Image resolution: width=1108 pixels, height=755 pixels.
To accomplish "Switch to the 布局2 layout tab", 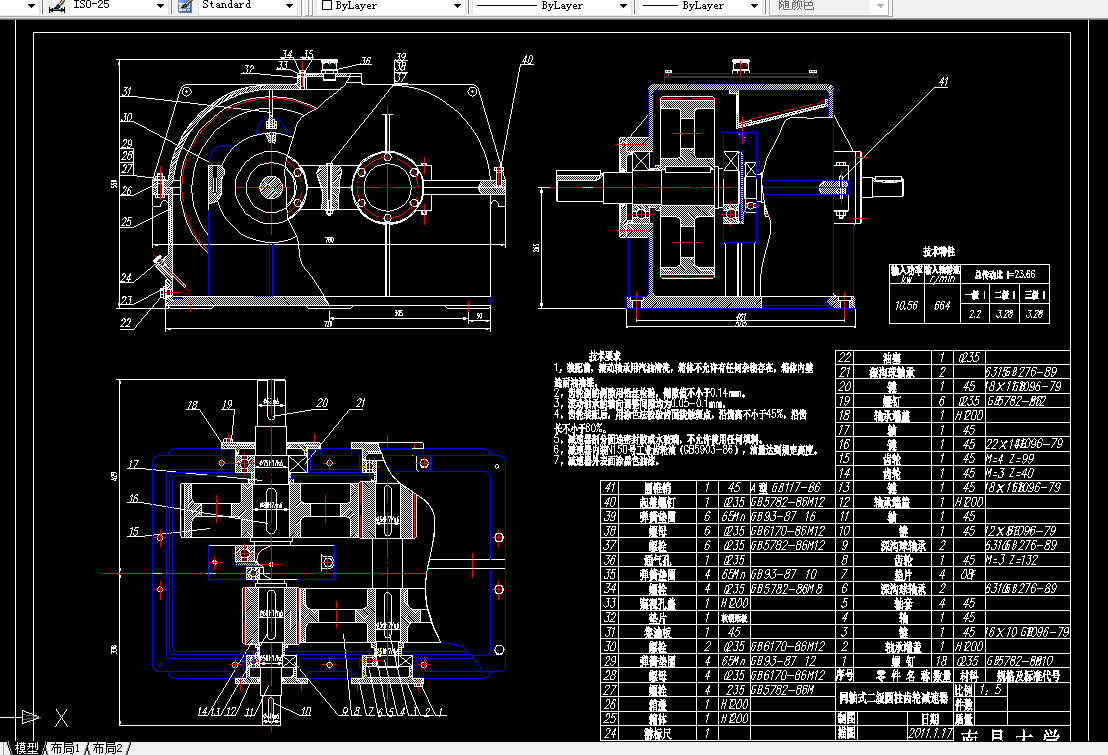I will (x=108, y=748).
